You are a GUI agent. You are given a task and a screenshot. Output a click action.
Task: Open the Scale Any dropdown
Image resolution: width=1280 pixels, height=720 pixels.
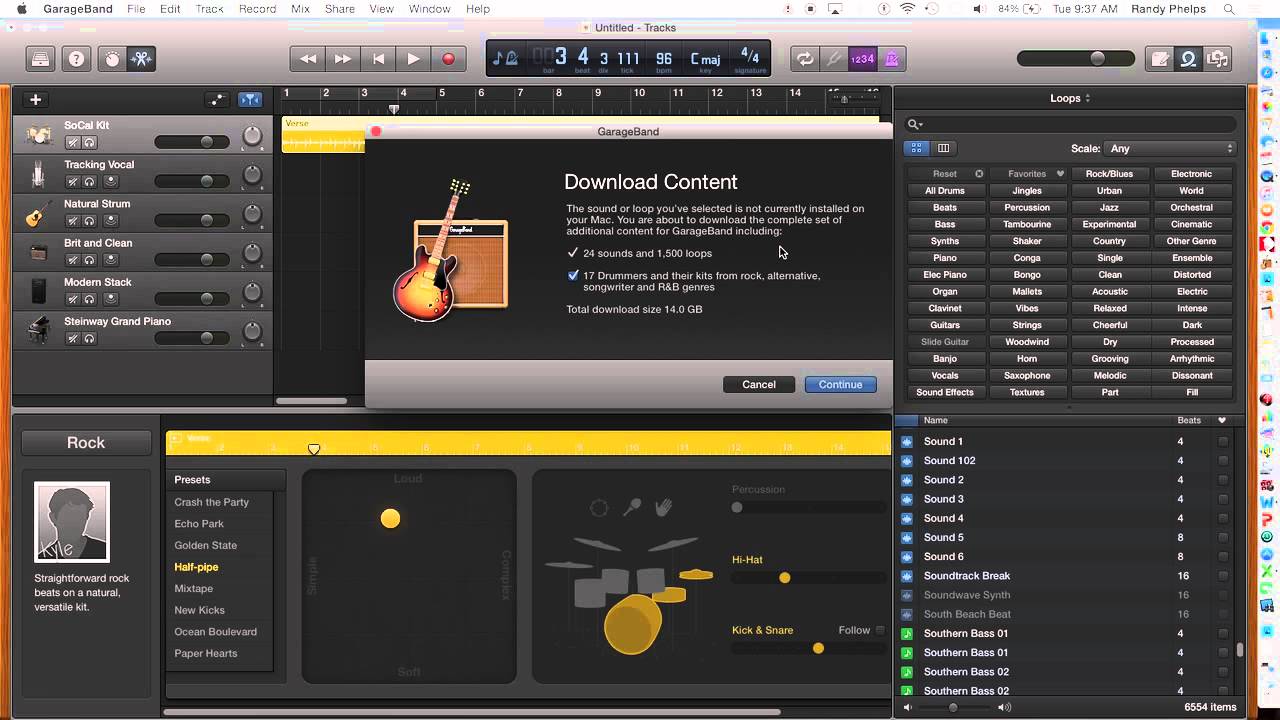tap(1171, 148)
